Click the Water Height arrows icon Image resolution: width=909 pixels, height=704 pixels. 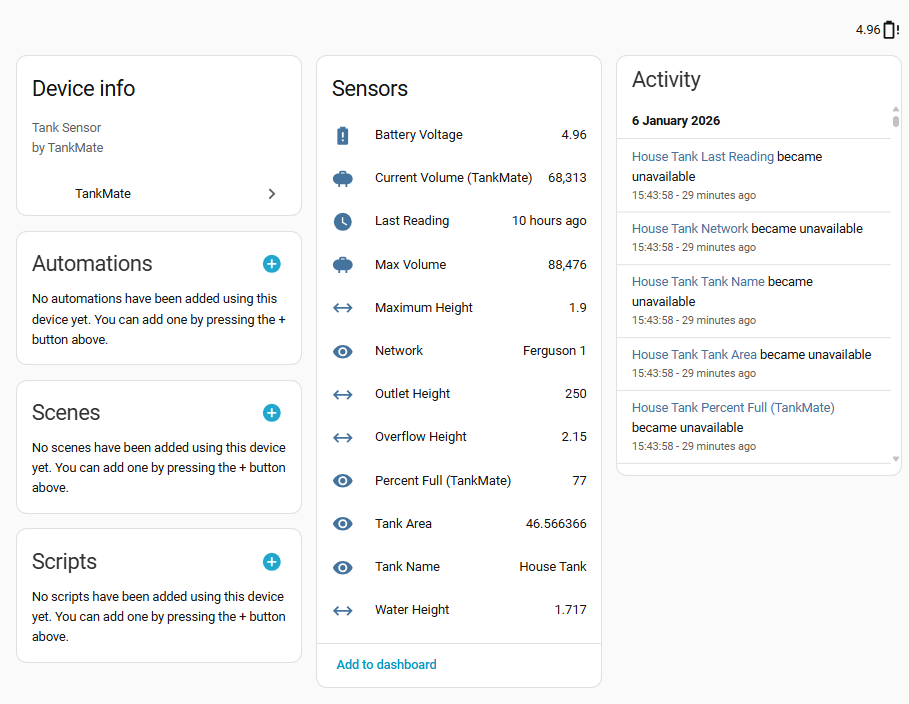(343, 610)
